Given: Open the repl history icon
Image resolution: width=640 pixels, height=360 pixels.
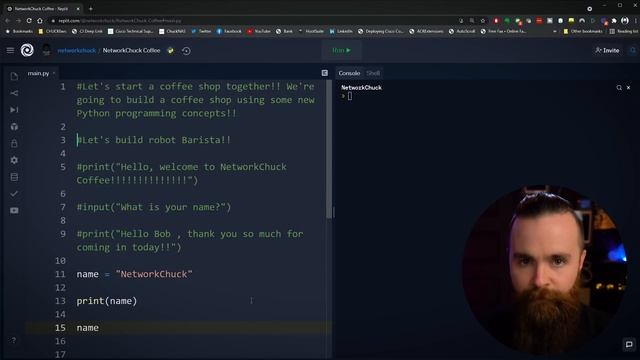Looking at the screenshot, I should pos(186,51).
